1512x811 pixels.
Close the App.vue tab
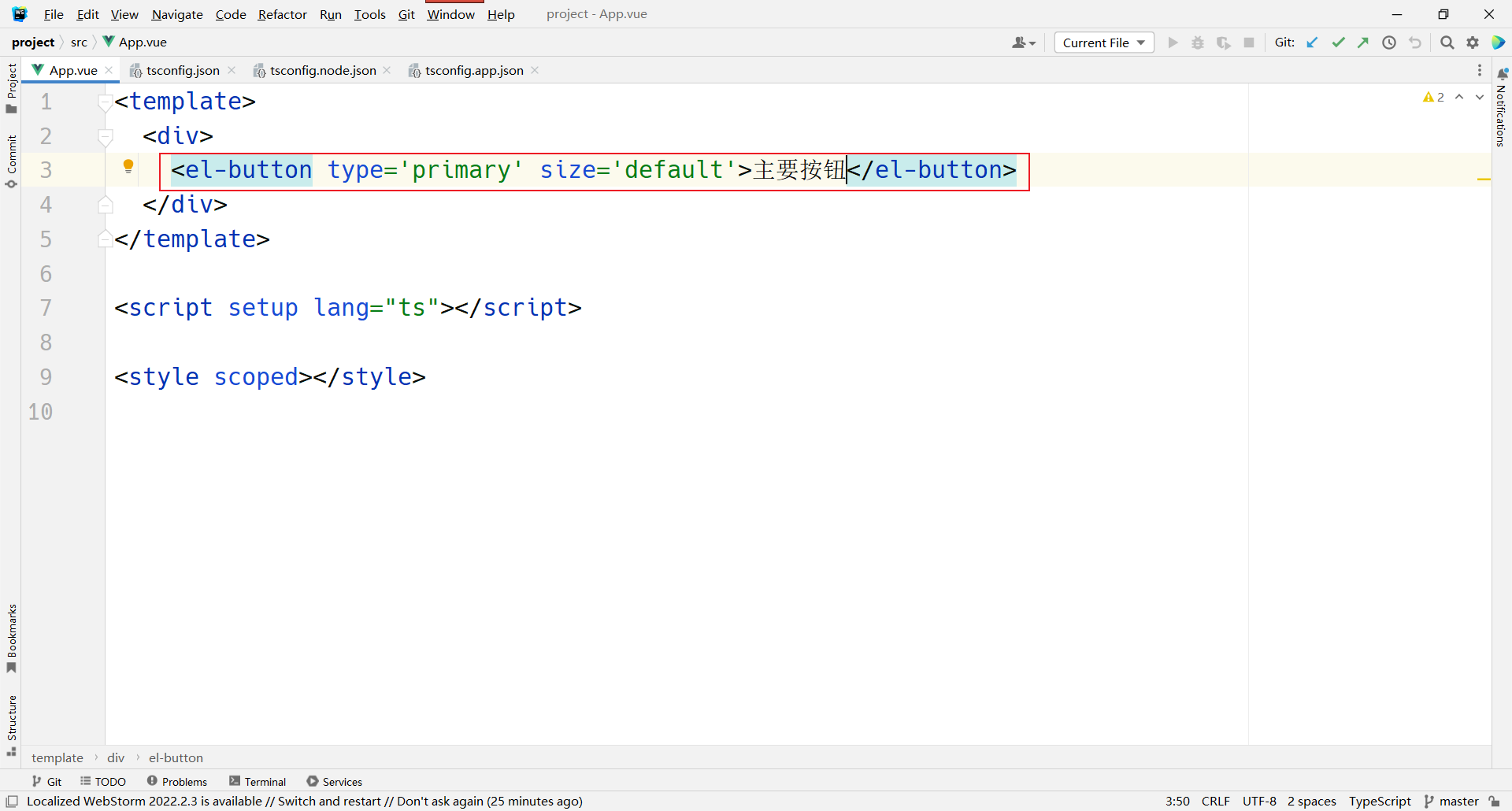pos(109,70)
